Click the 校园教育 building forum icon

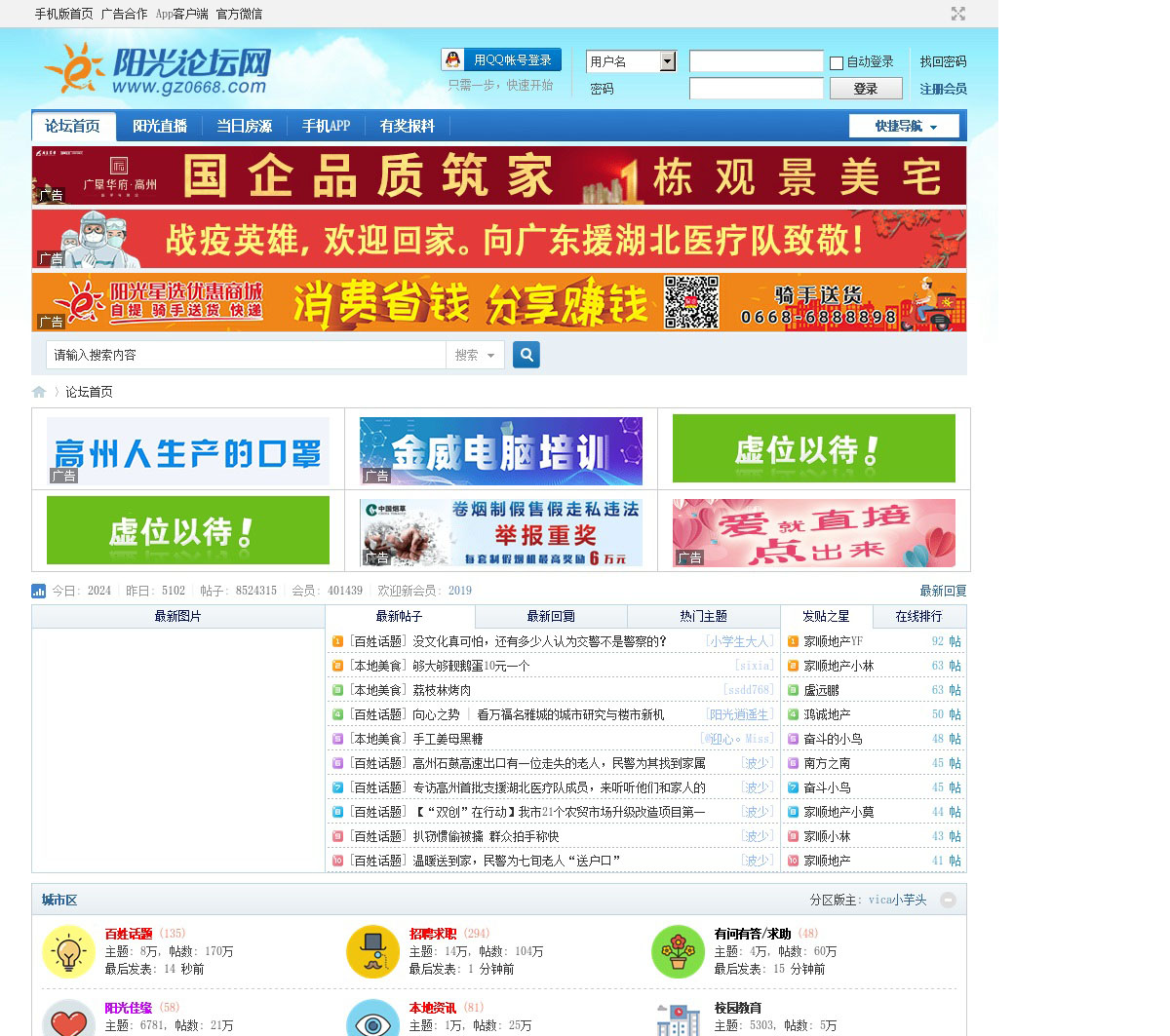coord(678,1017)
